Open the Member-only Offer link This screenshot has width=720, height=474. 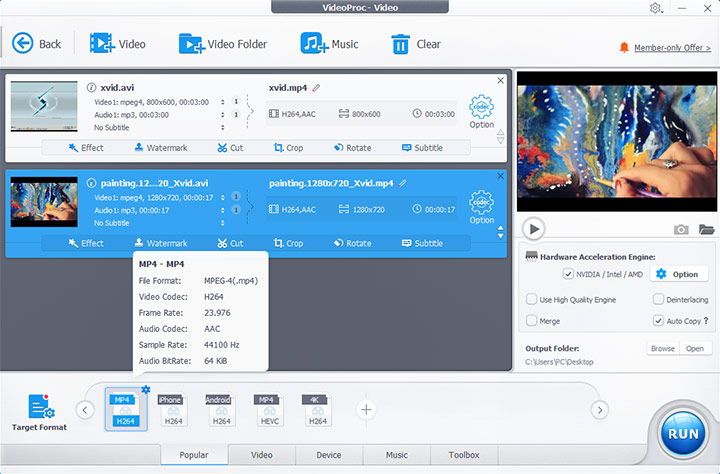[672, 48]
